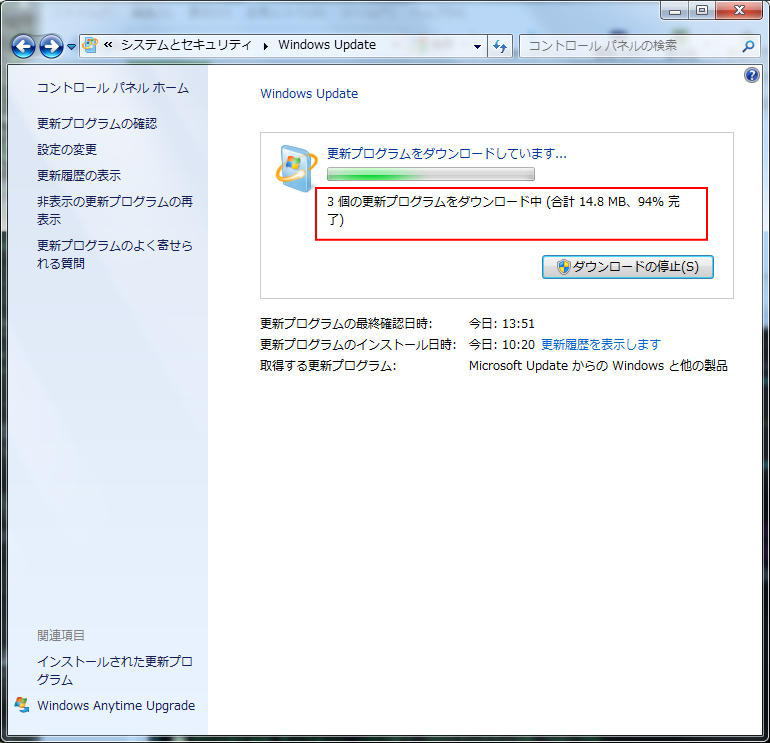Expand the hidden breadcrumb chevrons in address bar
The image size is (770, 743).
click(108, 45)
